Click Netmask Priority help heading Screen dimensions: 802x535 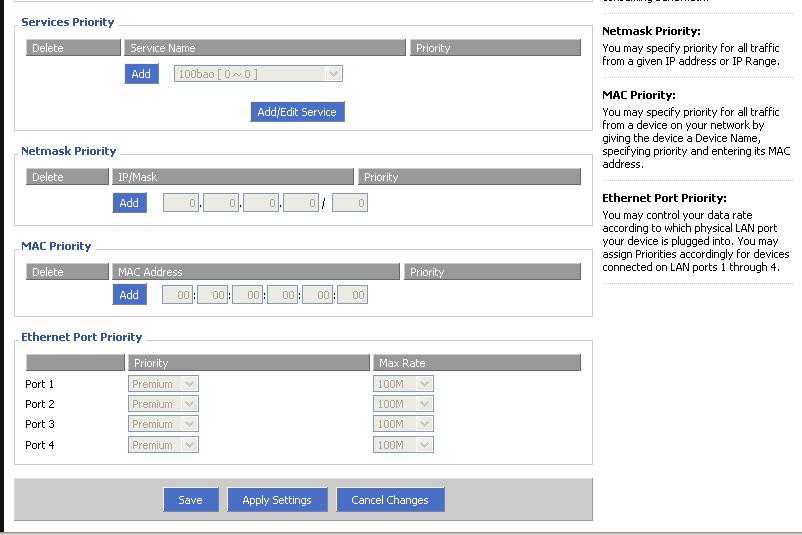[x=651, y=31]
